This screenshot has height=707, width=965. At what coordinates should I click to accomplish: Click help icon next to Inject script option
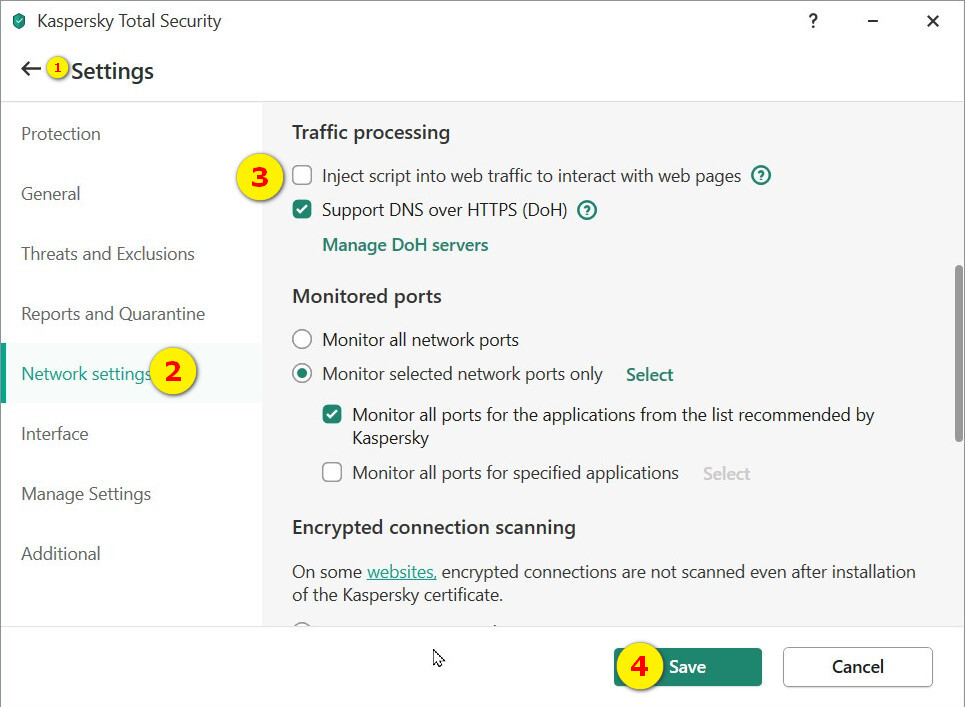[x=761, y=176]
